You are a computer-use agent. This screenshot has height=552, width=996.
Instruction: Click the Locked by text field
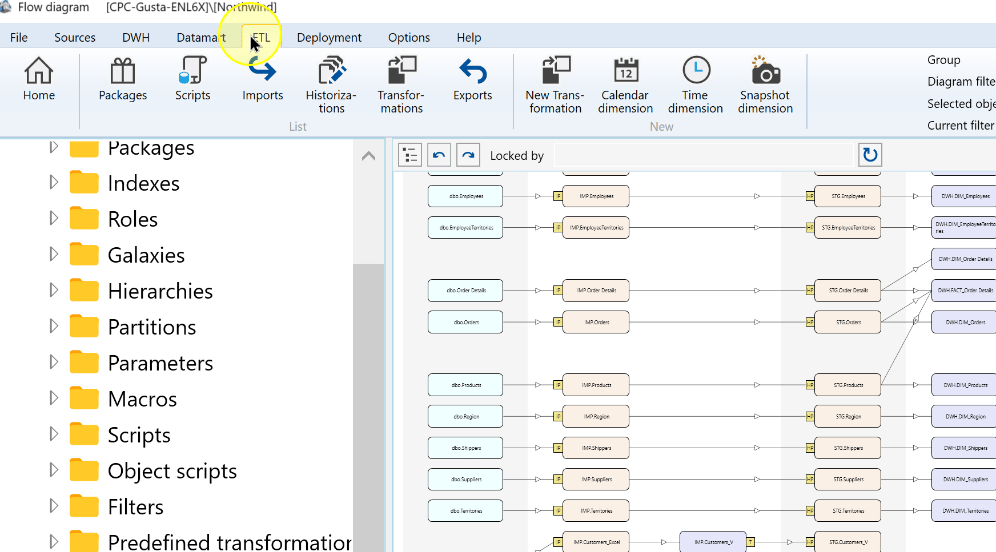(x=703, y=155)
